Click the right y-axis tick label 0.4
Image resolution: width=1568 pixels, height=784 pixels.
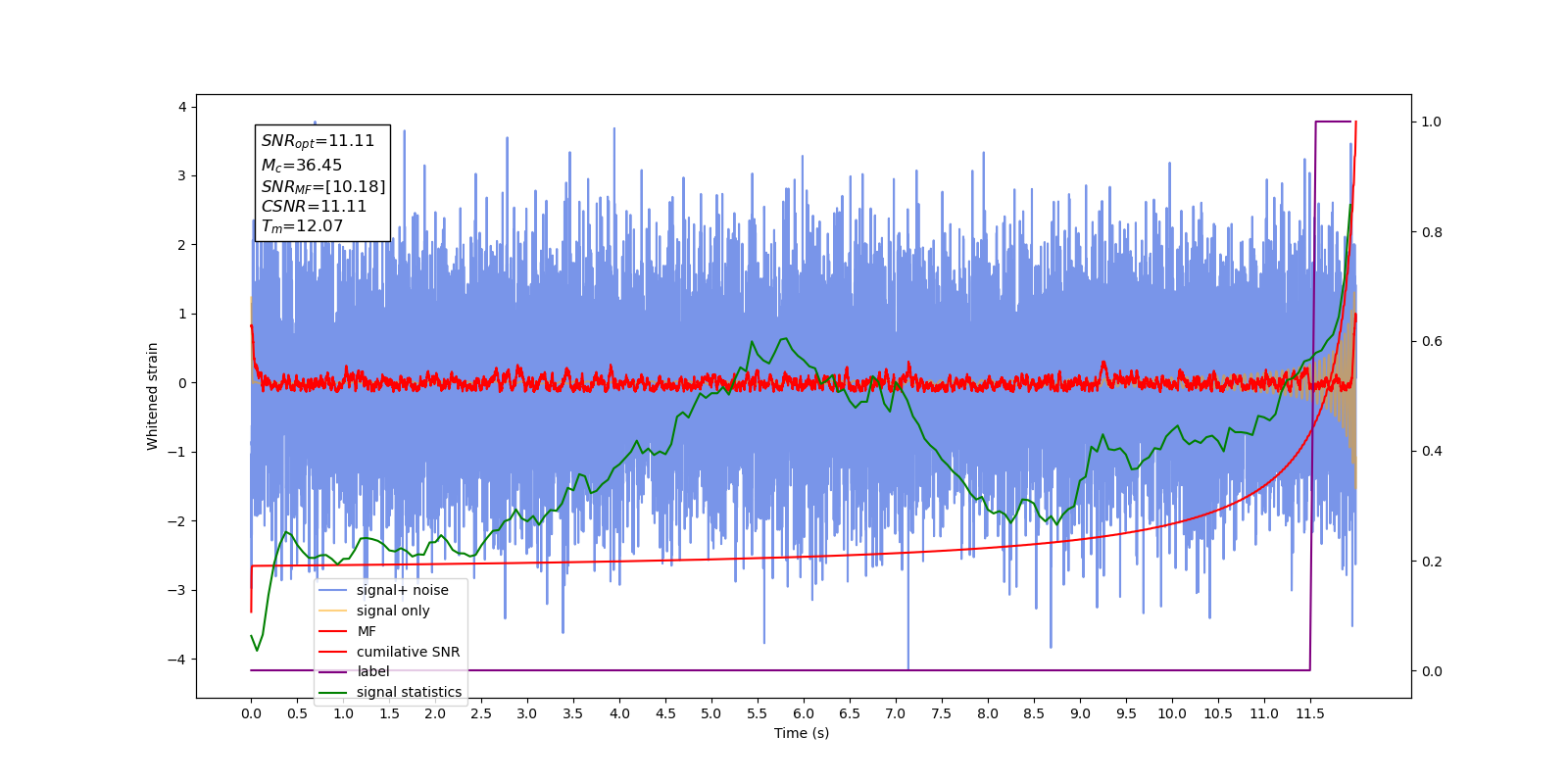tap(1432, 452)
